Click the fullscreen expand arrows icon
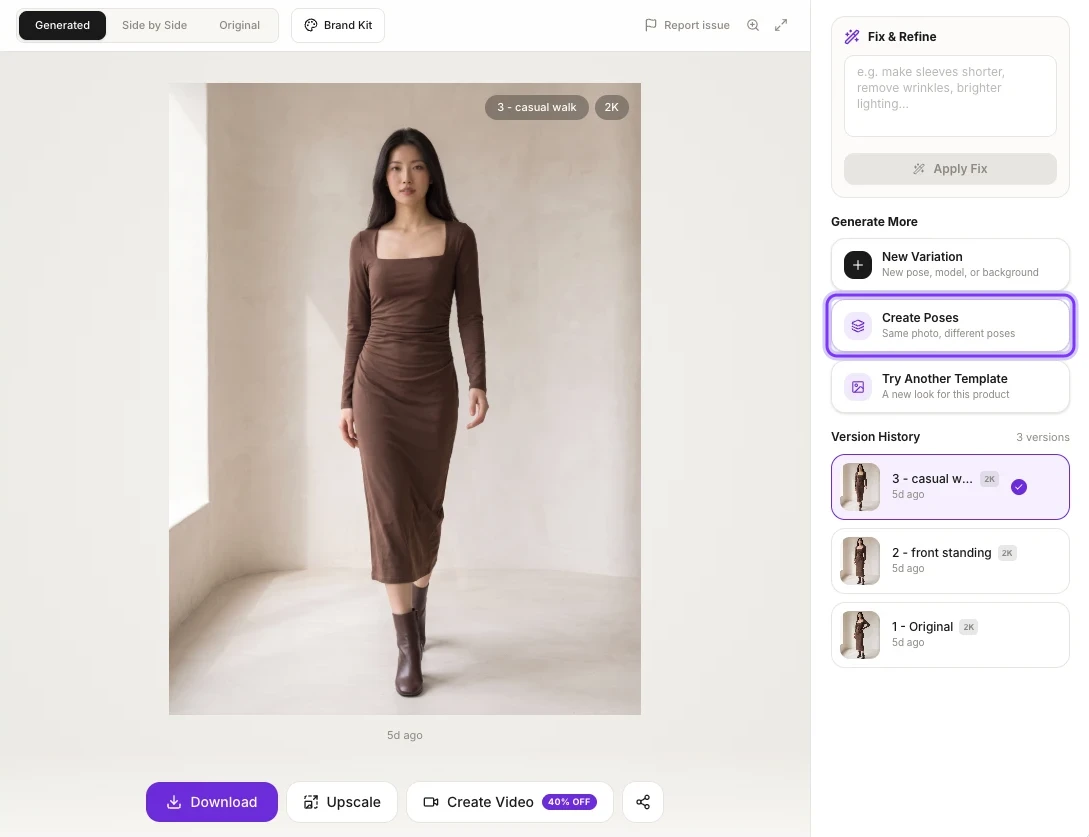1089x837 pixels. [x=781, y=25]
